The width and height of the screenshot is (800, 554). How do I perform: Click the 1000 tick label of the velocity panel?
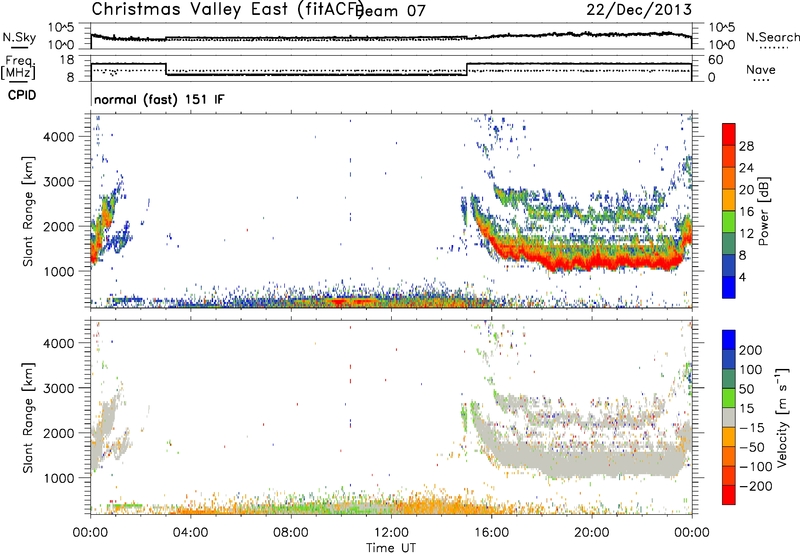pyautogui.click(x=59, y=478)
